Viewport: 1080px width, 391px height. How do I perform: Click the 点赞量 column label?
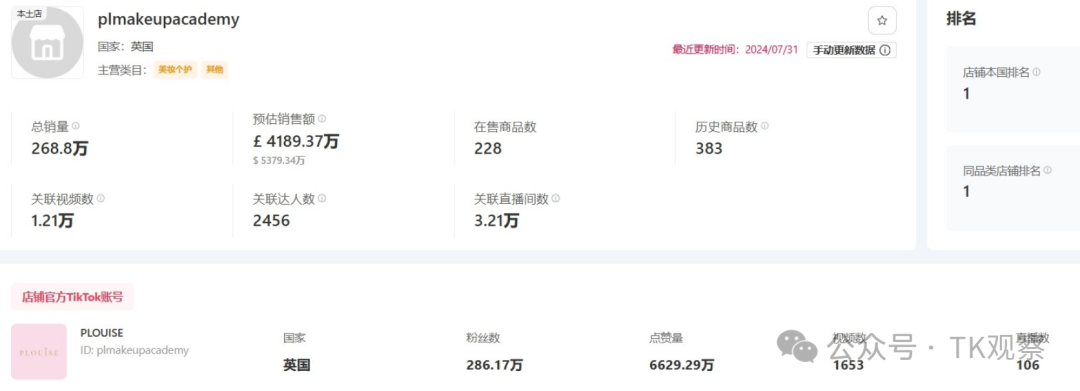click(x=666, y=338)
